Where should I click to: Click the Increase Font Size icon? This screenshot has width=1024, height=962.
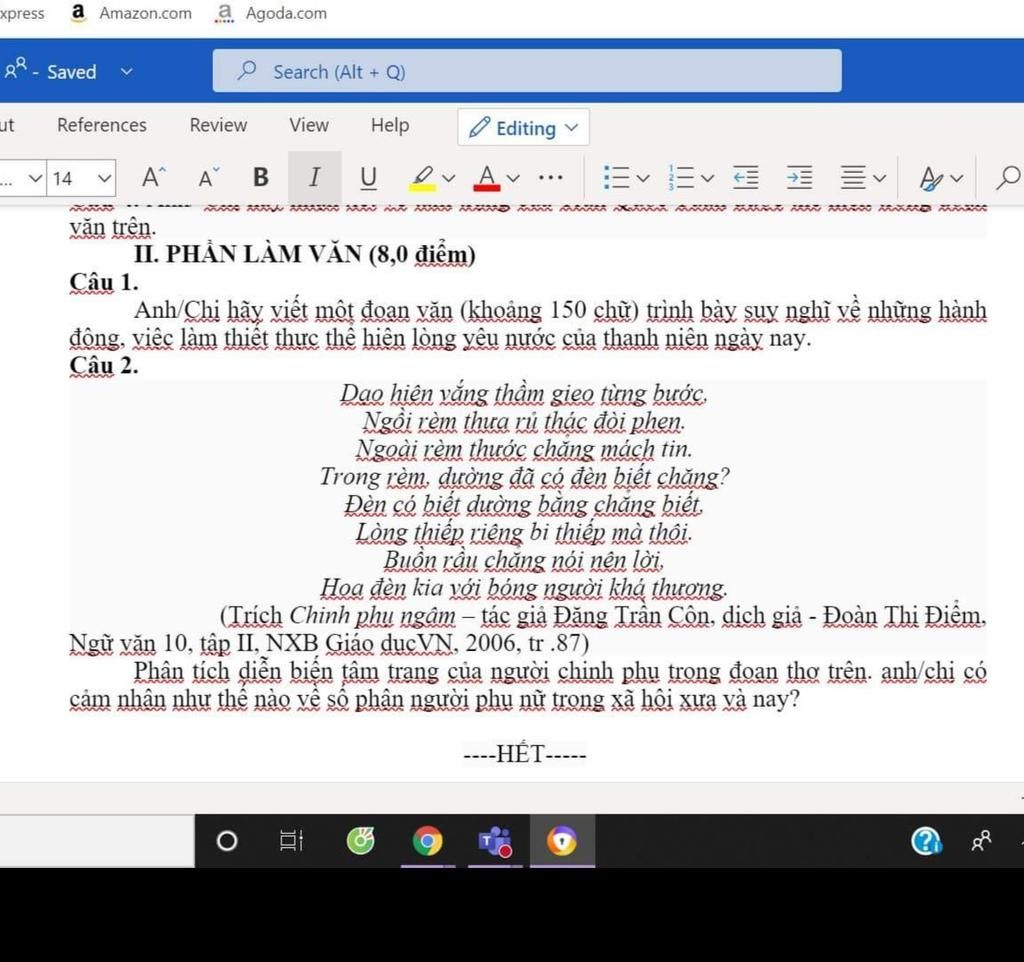pyautogui.click(x=154, y=177)
